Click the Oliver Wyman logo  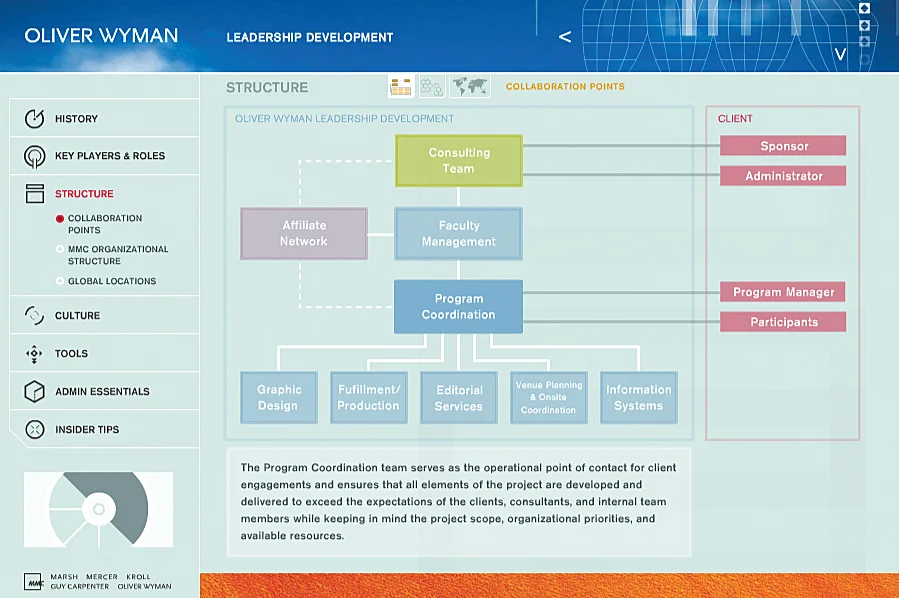click(101, 36)
